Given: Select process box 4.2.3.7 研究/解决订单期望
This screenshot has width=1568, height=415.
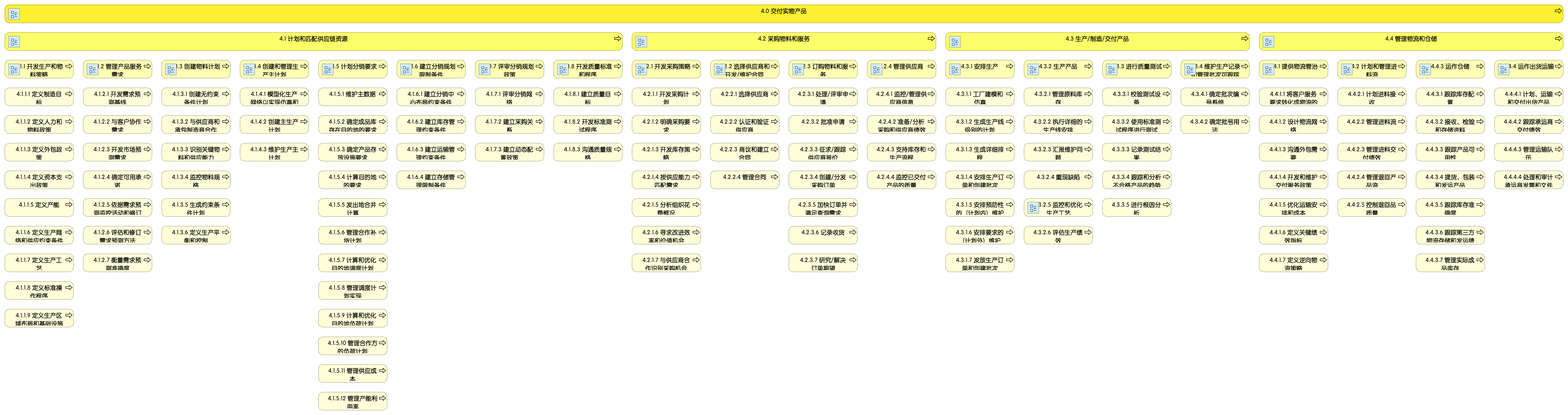Looking at the screenshot, I should (823, 263).
